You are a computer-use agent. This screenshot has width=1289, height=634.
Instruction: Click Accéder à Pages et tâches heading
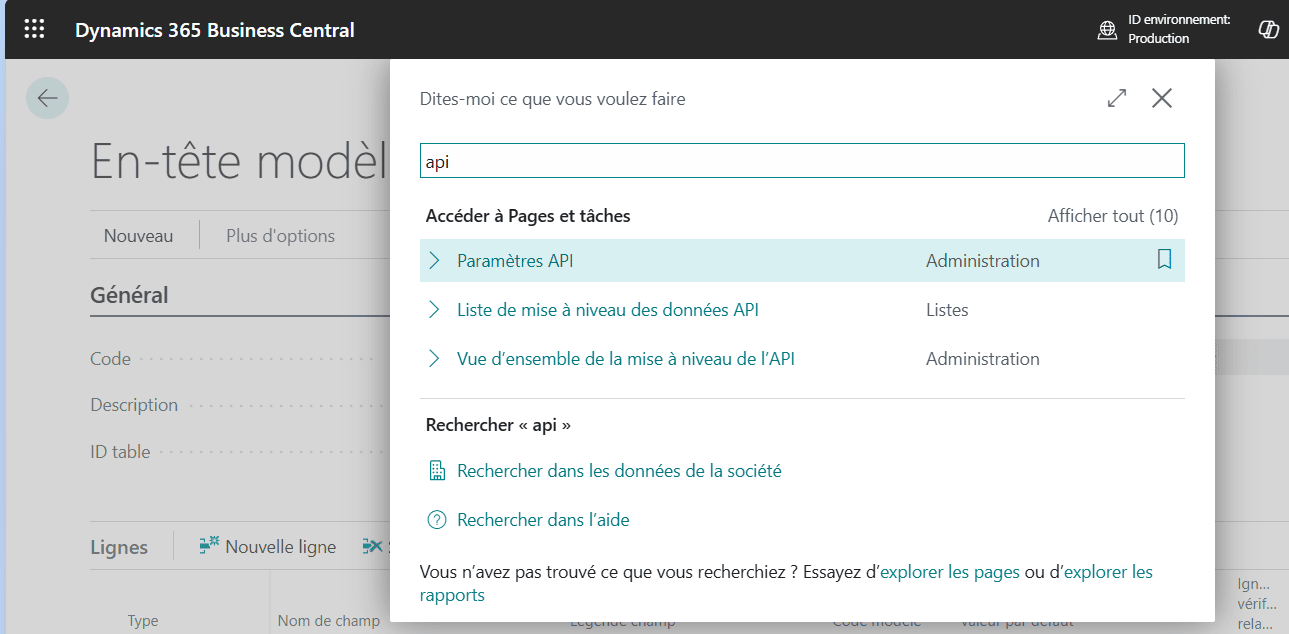tap(528, 216)
